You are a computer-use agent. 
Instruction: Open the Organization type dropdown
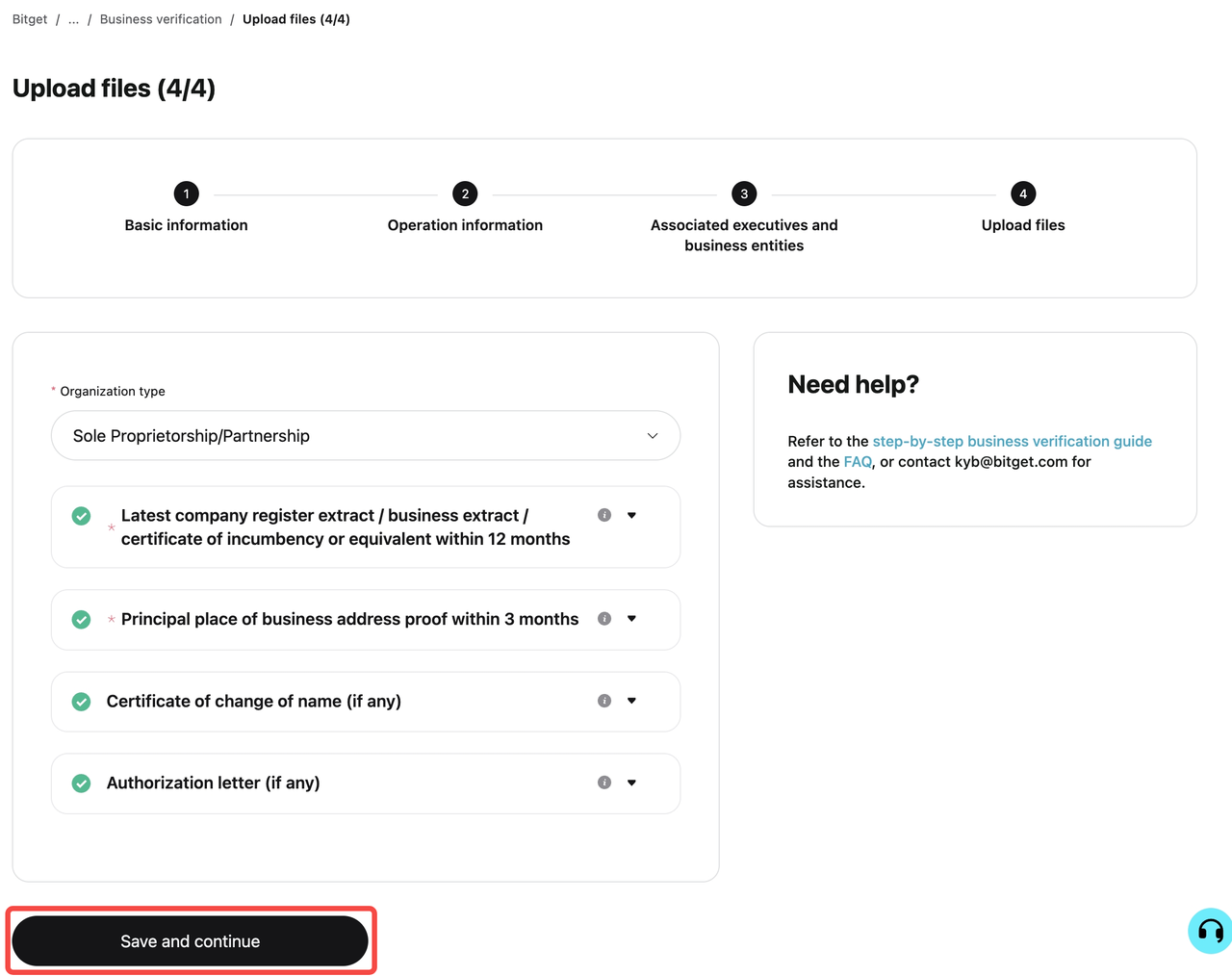pos(365,435)
